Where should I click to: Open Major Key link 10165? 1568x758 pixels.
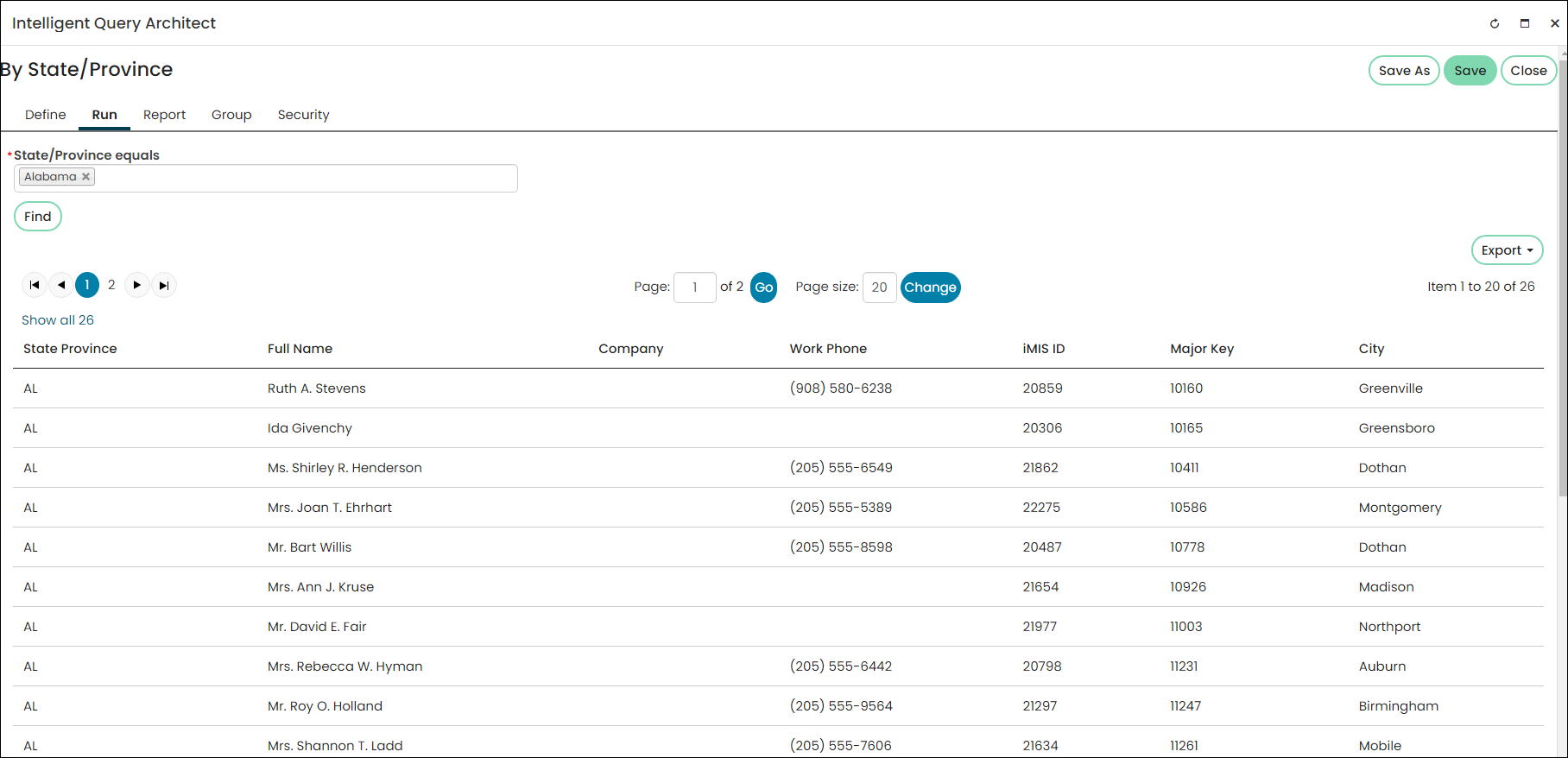point(1186,428)
